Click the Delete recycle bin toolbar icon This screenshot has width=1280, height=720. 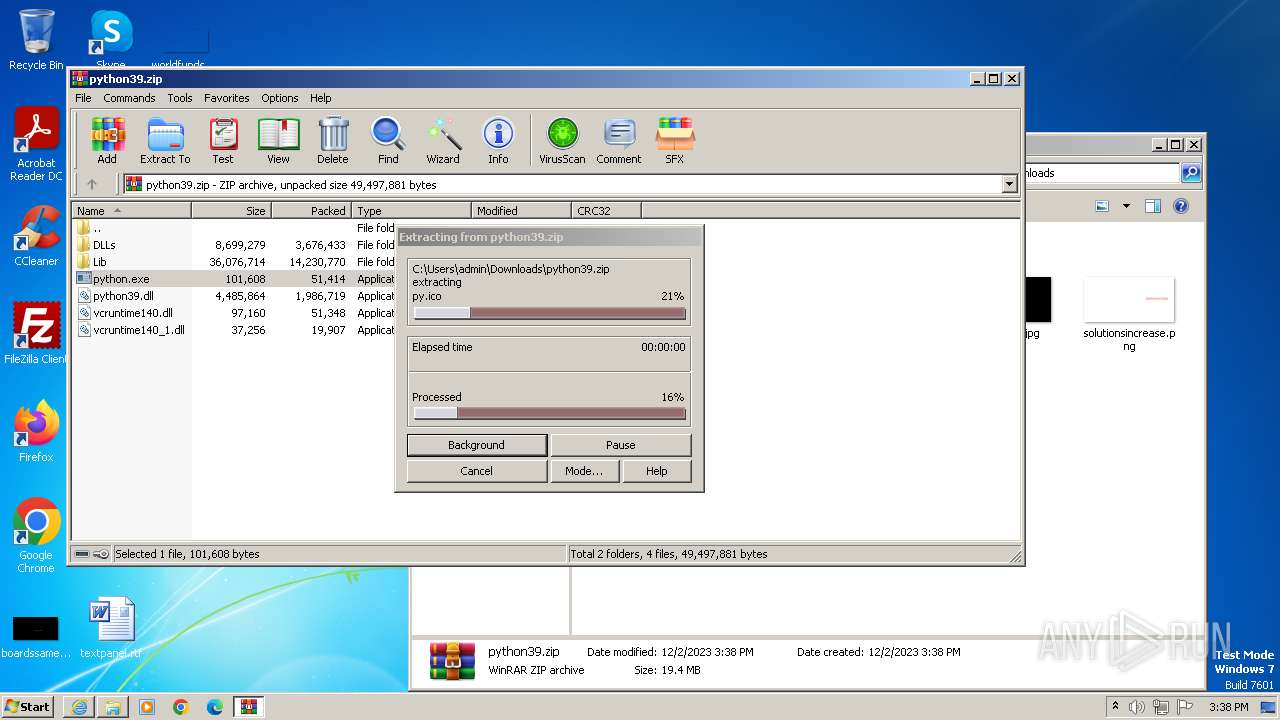pos(333,140)
